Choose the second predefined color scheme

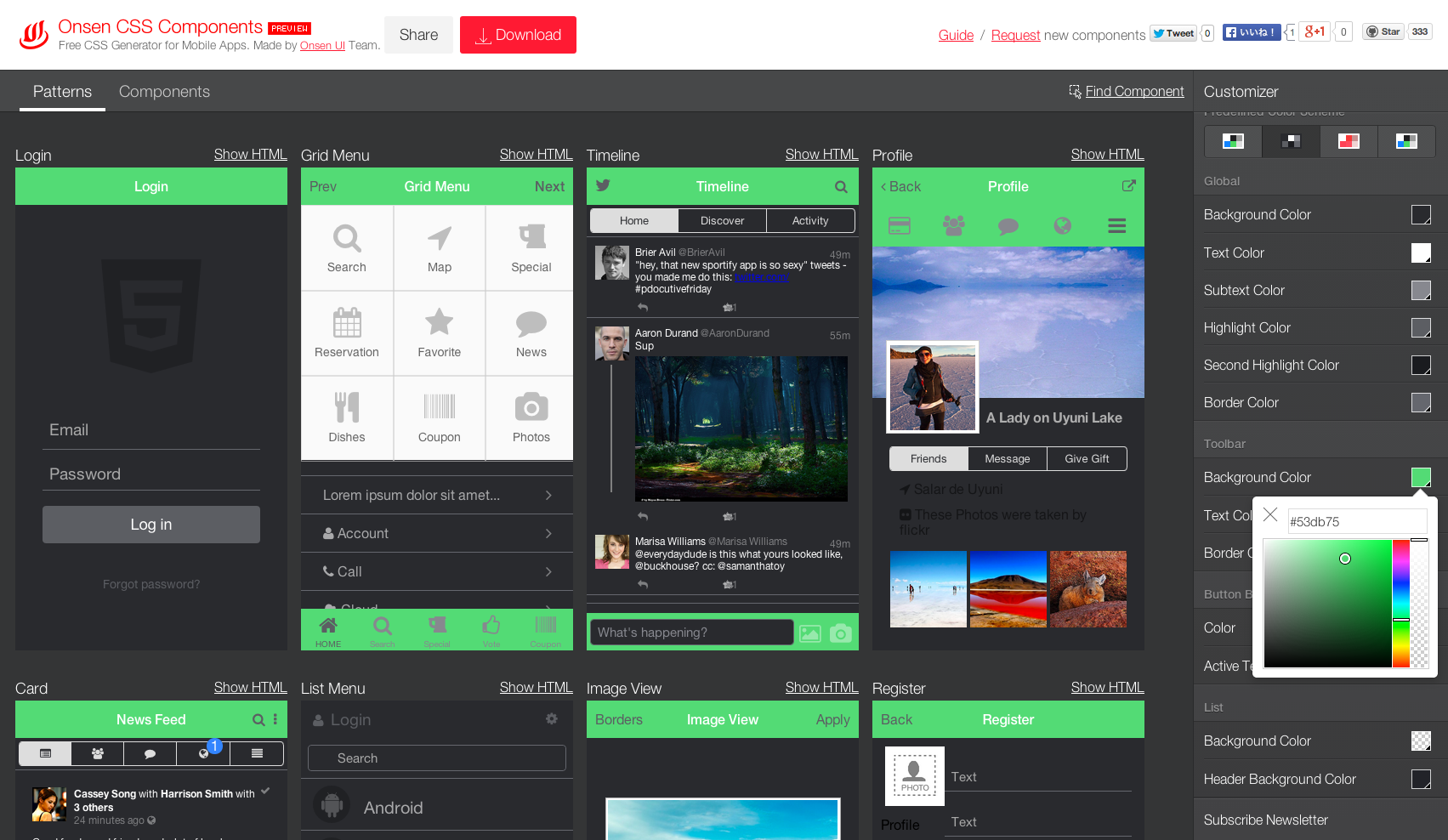(1291, 141)
